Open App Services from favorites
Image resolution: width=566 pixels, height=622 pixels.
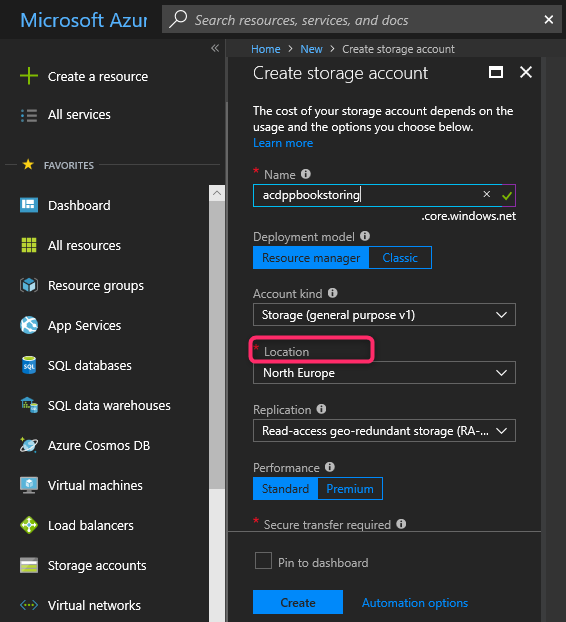[x=84, y=326]
